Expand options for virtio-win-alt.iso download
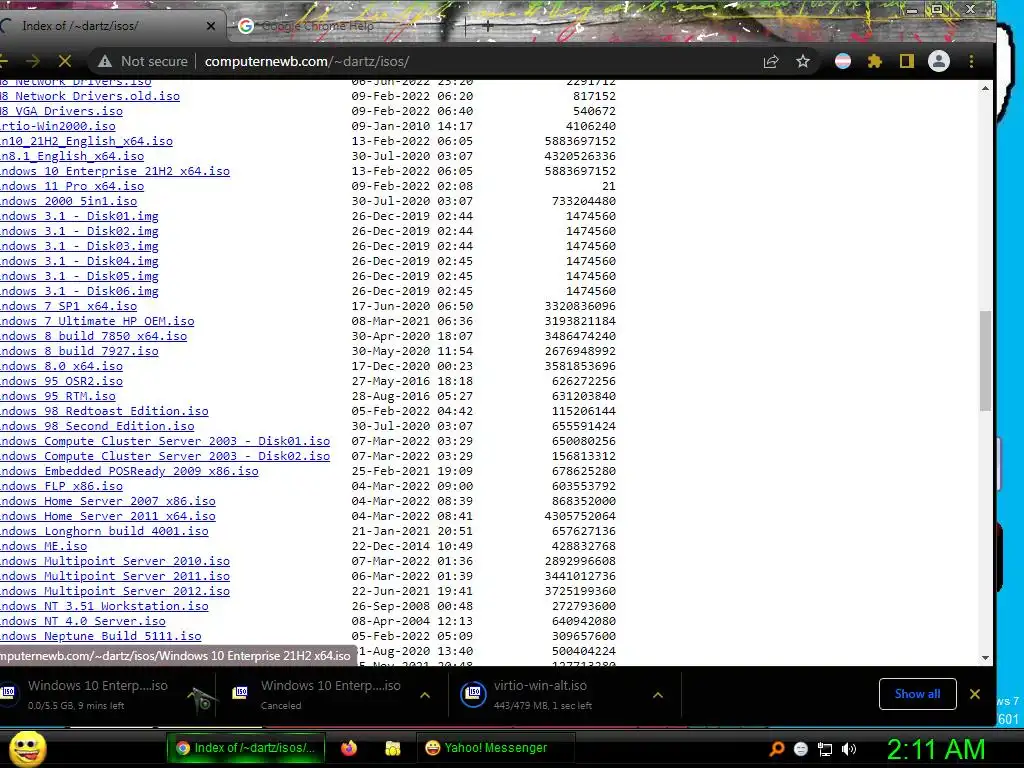The height and width of the screenshot is (768, 1024). tap(658, 695)
